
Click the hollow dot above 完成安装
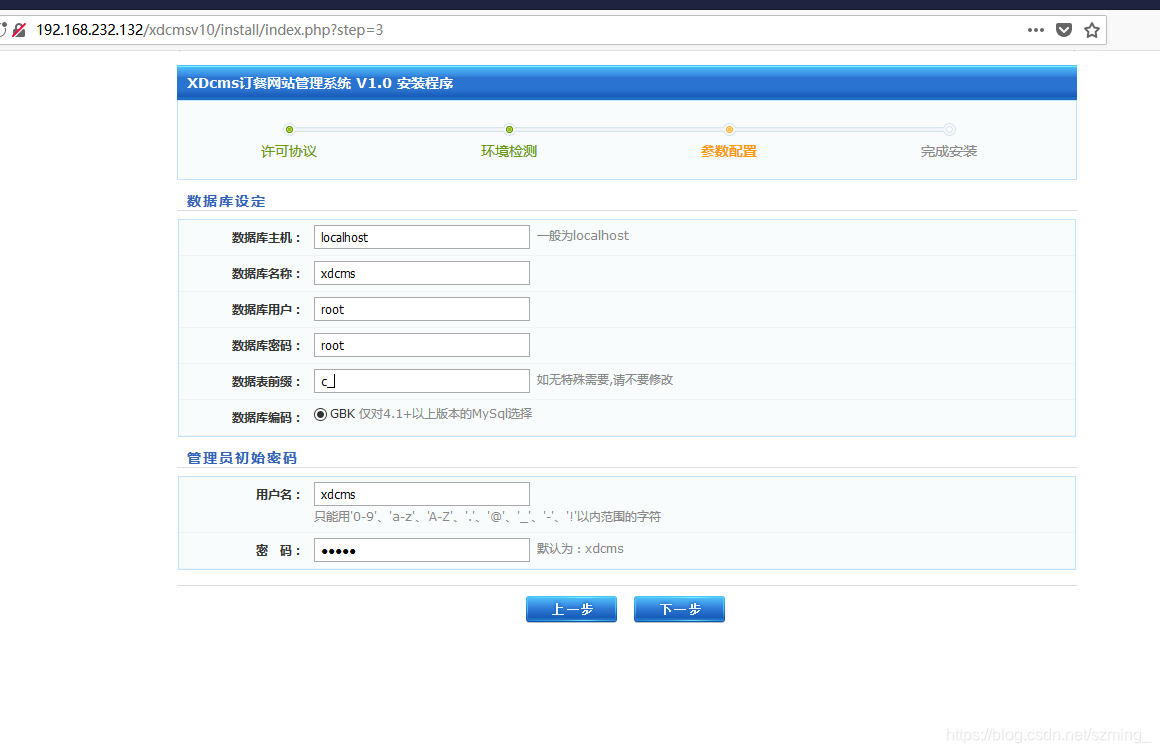pyautogui.click(x=949, y=129)
